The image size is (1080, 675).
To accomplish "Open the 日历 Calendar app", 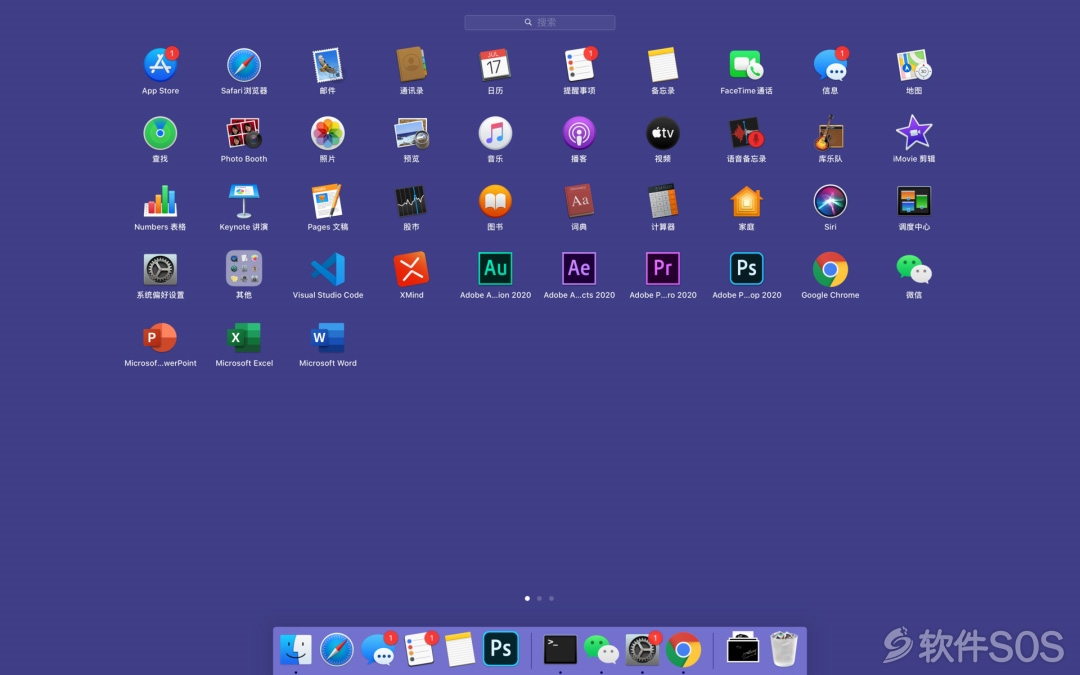I will pos(495,65).
